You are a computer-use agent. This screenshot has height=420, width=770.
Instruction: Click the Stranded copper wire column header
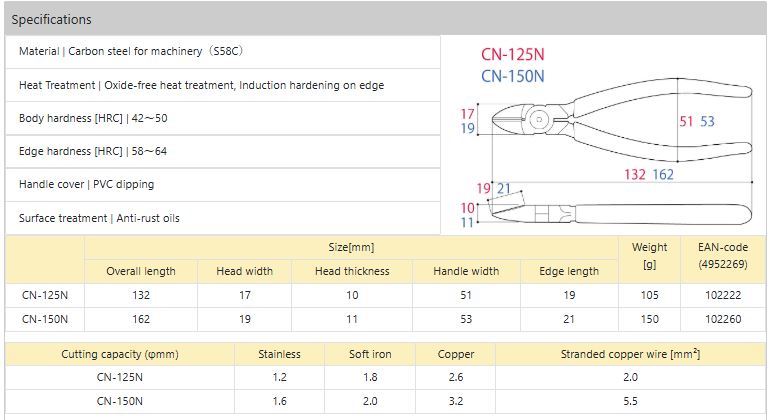click(x=630, y=354)
